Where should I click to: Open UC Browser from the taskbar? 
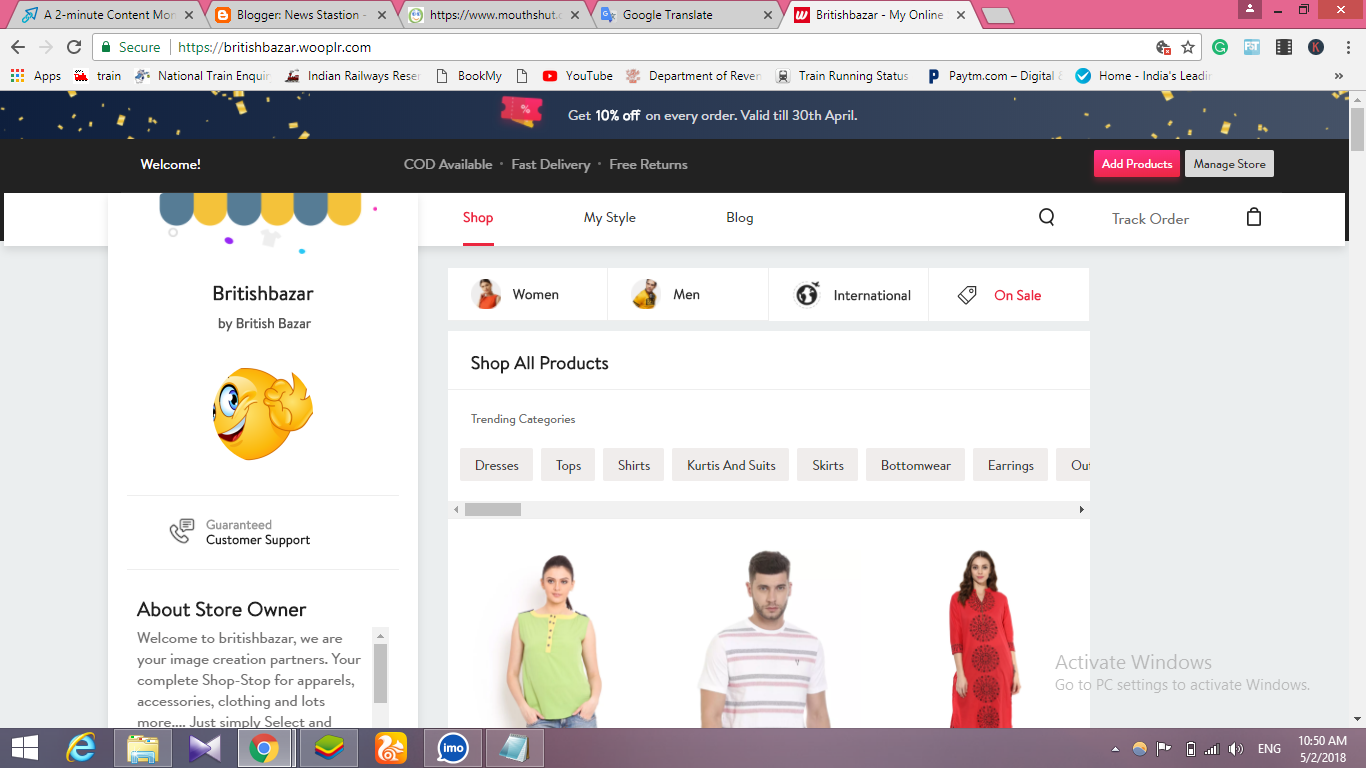pyautogui.click(x=391, y=748)
